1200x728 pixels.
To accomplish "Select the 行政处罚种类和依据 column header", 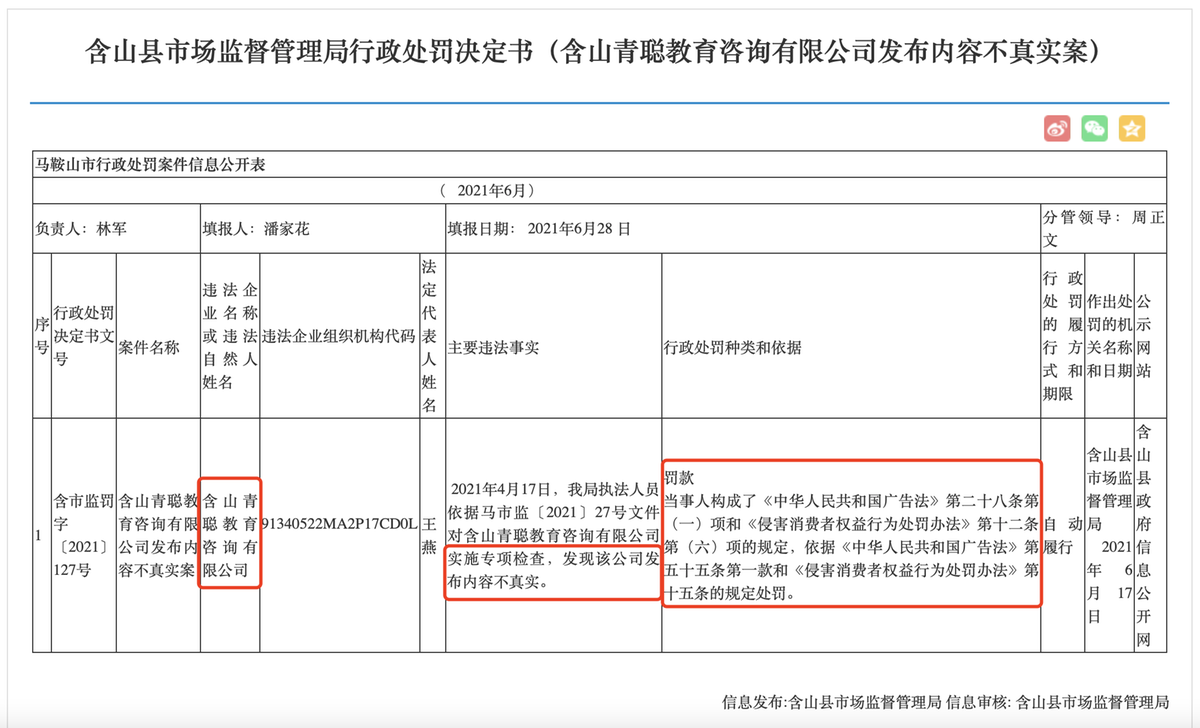I will point(733,348).
